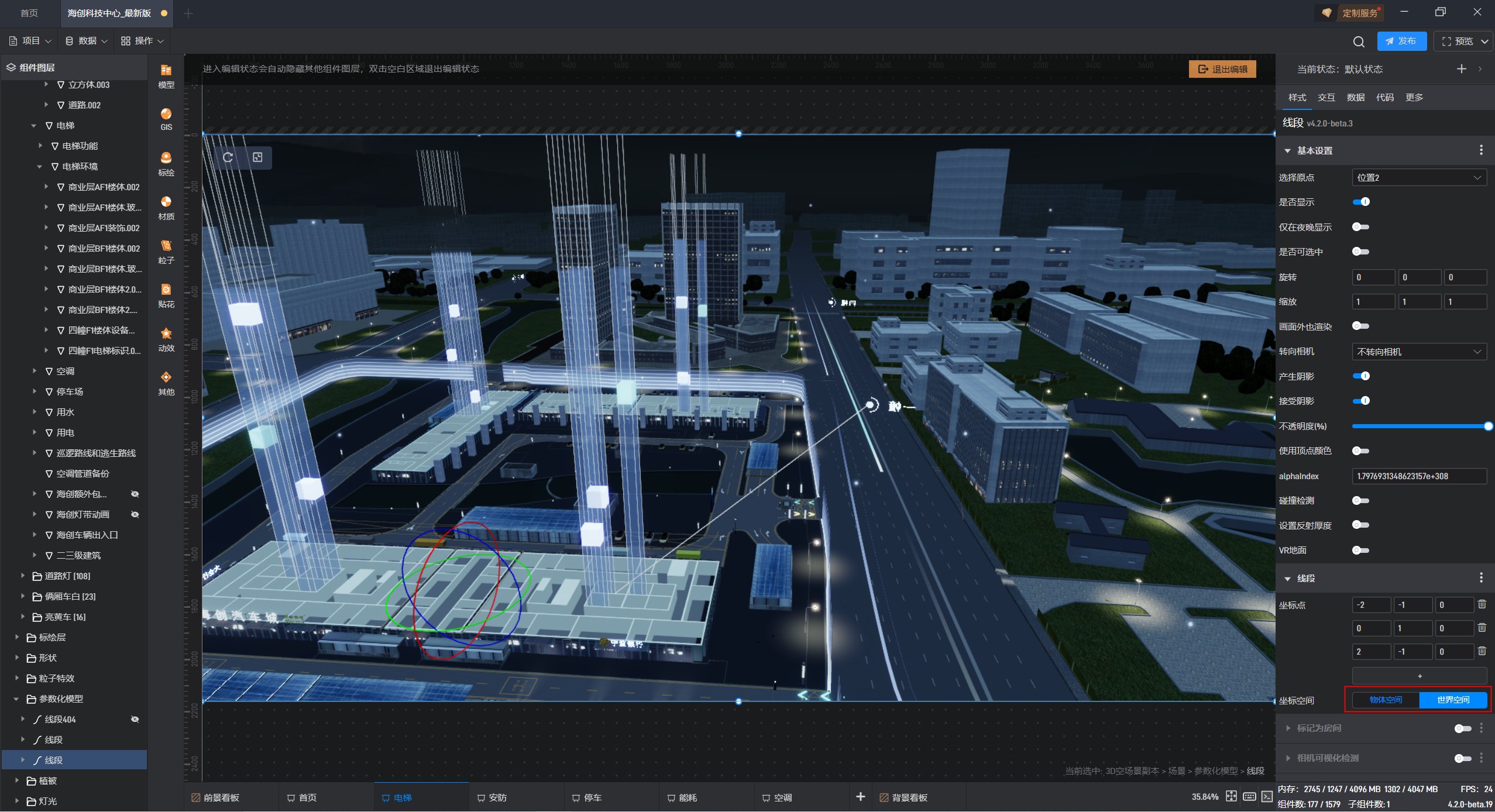Click the 退出编辑 button
1495x812 pixels.
1222,69
